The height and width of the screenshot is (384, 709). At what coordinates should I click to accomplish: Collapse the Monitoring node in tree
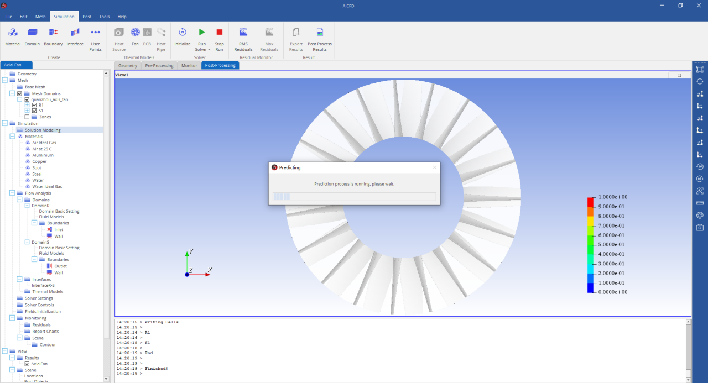point(12,318)
